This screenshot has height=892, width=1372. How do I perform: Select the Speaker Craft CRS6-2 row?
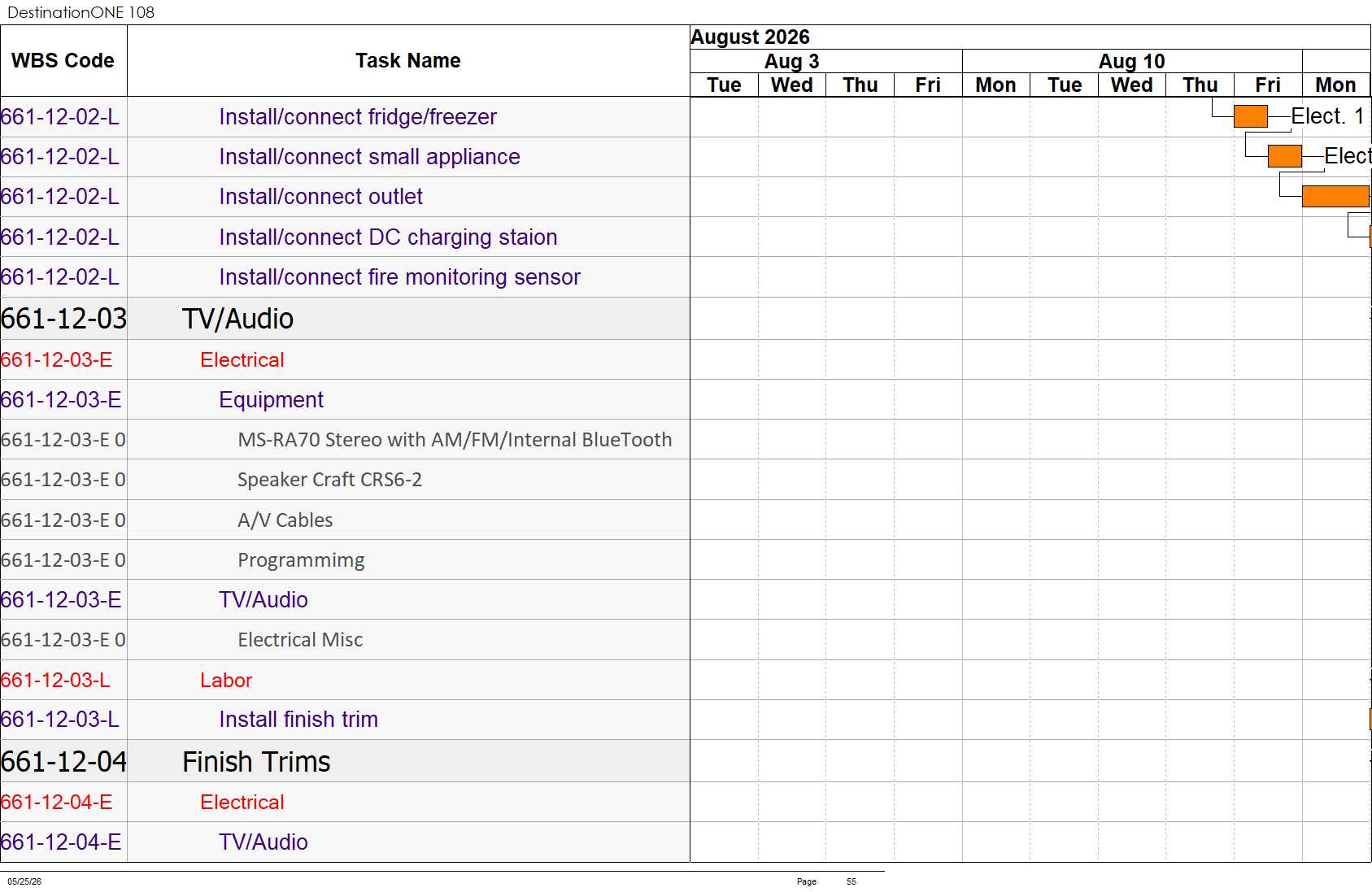pos(345,480)
